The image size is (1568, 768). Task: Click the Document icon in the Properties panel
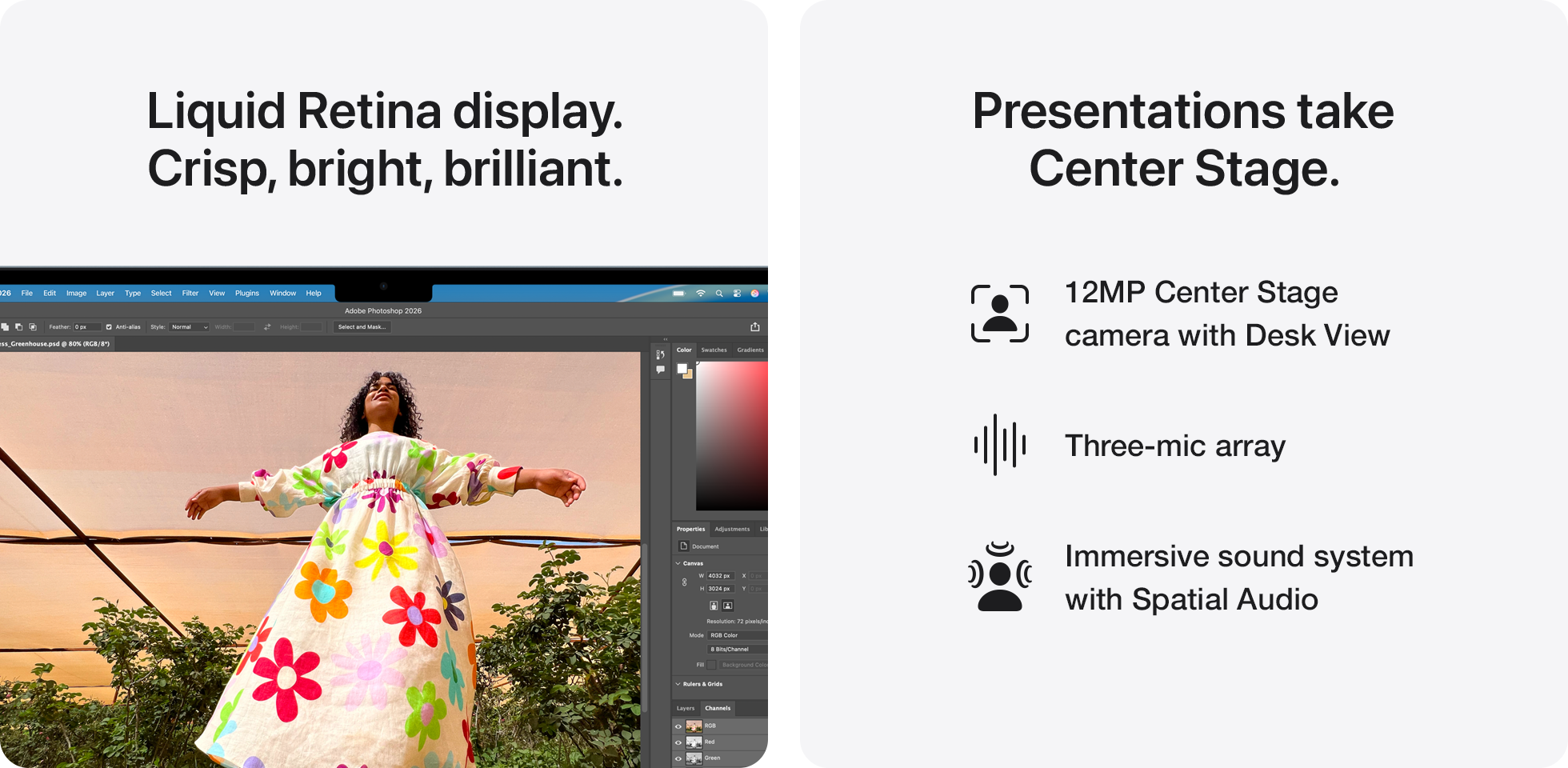pos(683,546)
